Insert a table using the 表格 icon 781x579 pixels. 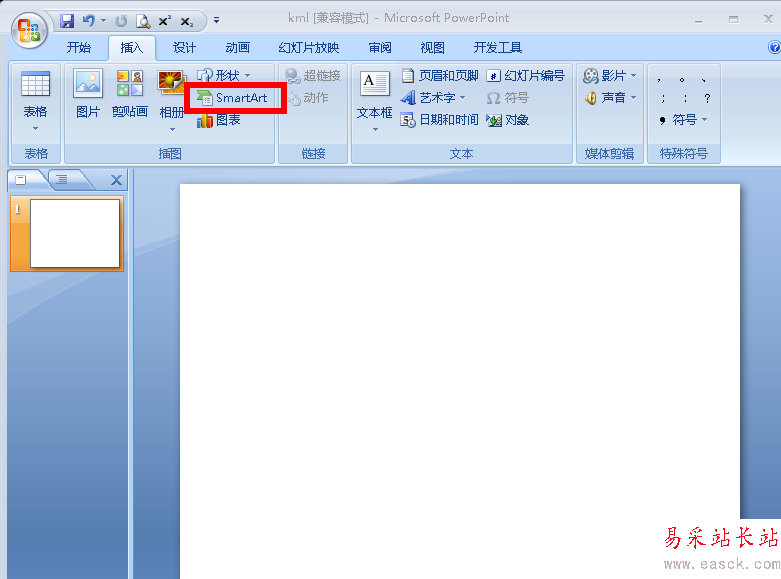35,84
